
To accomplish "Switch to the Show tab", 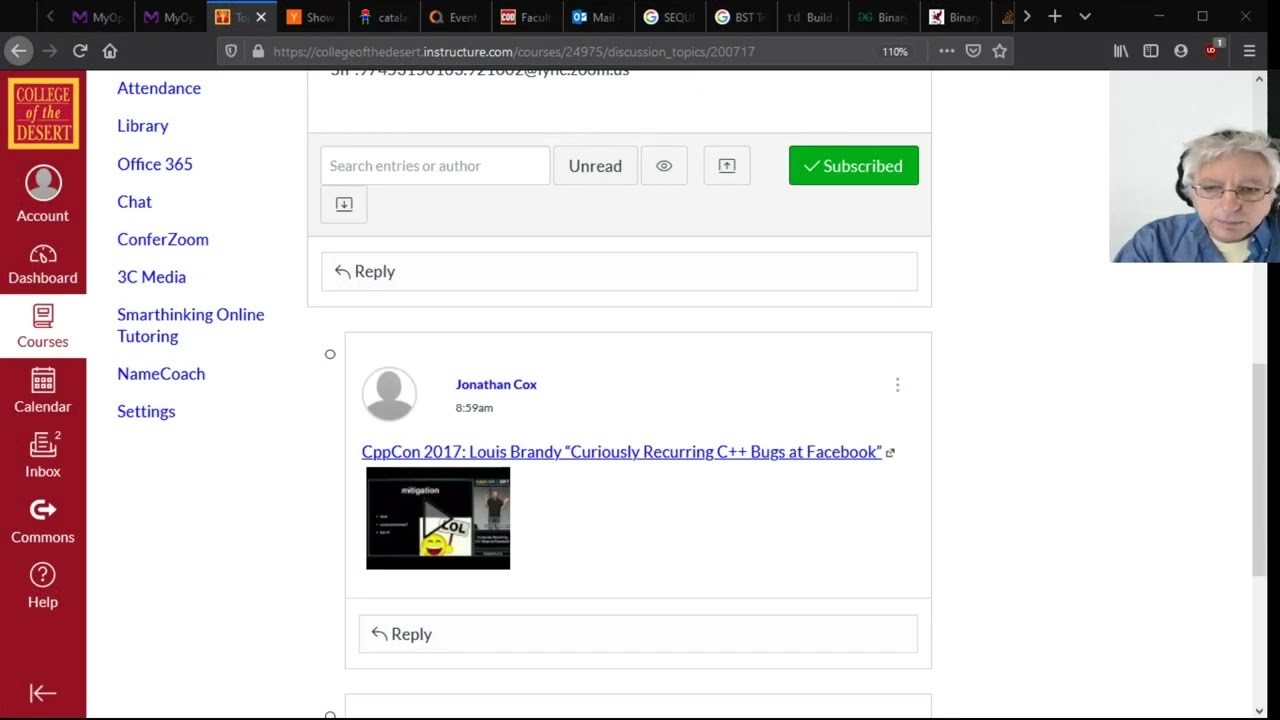I will click(312, 17).
